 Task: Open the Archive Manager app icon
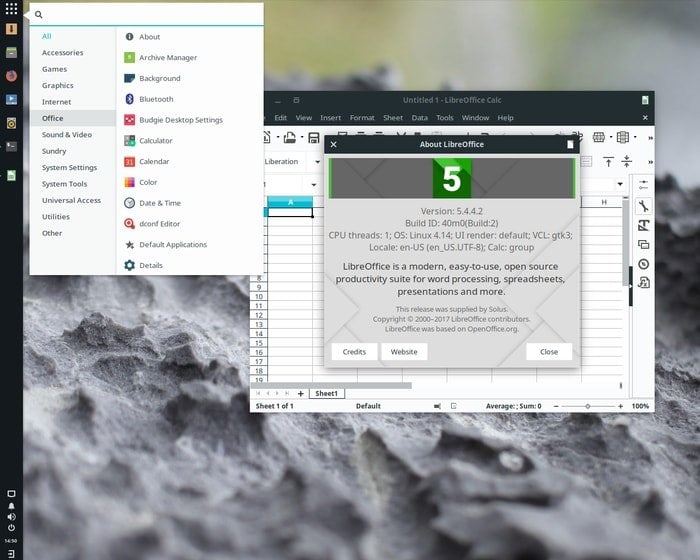point(129,57)
